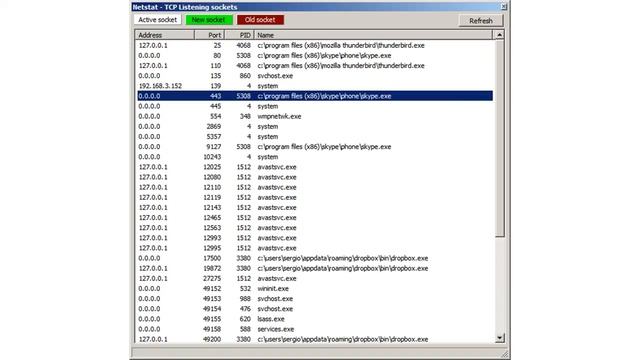Select the system row on port 10243
This screenshot has height=360, width=640.
pyautogui.click(x=315, y=157)
